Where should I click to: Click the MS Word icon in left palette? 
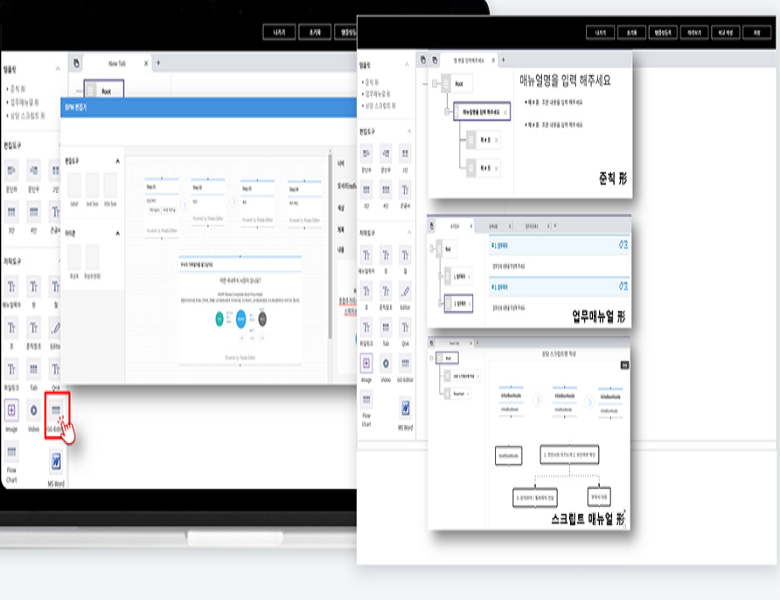coord(56,462)
